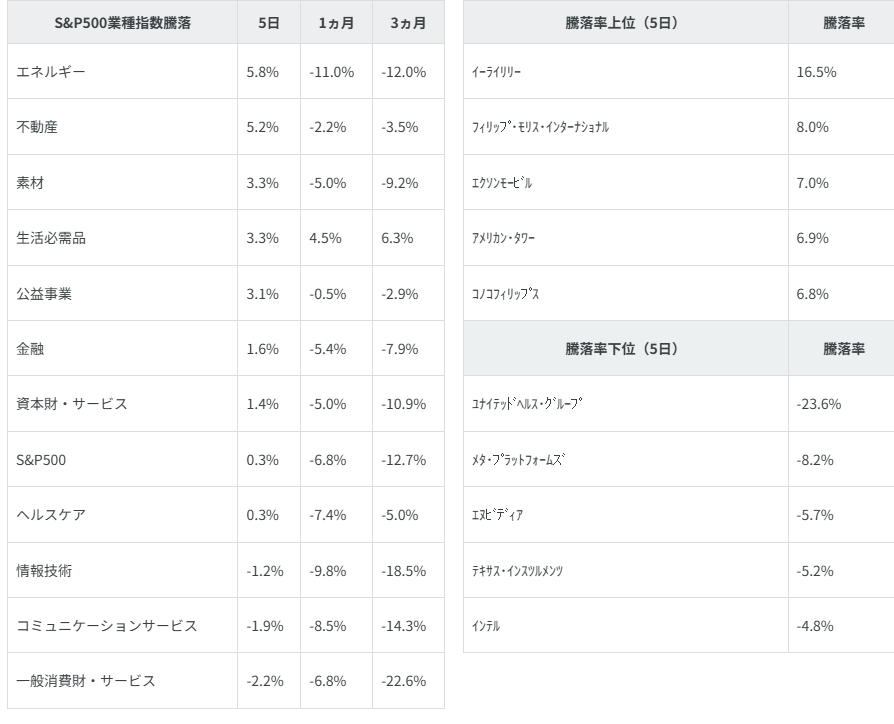Screen dimensions: 894x724
Task: Select the エネルギー sector row label
Action: (x=52, y=72)
